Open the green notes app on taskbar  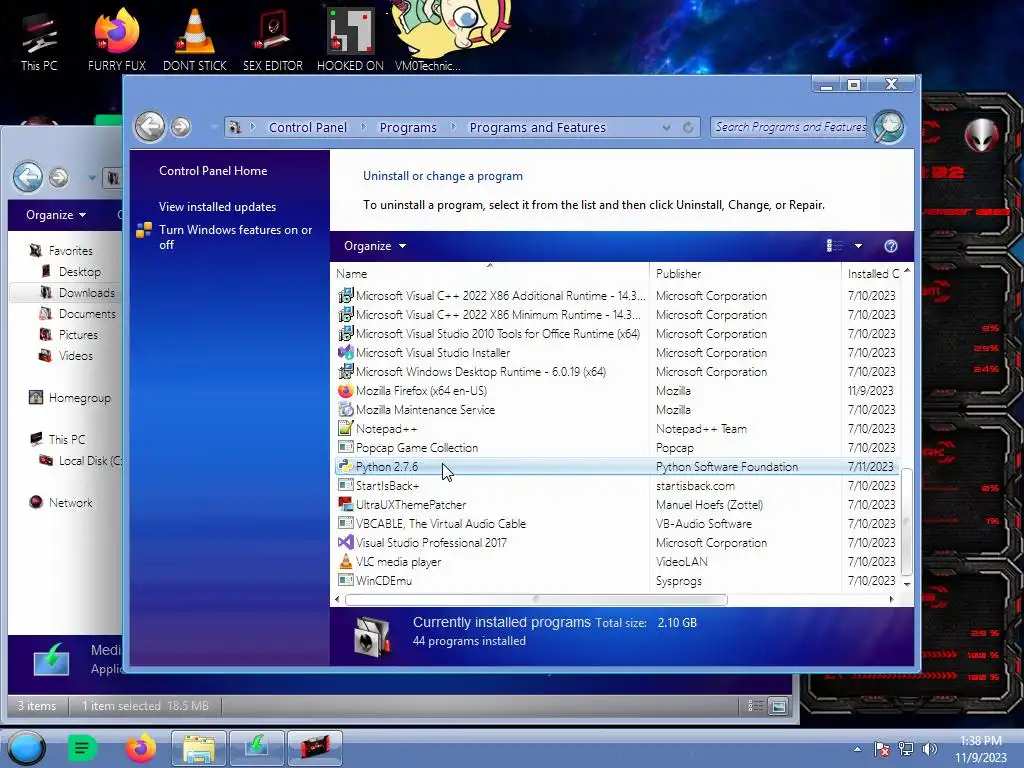pyautogui.click(x=82, y=748)
